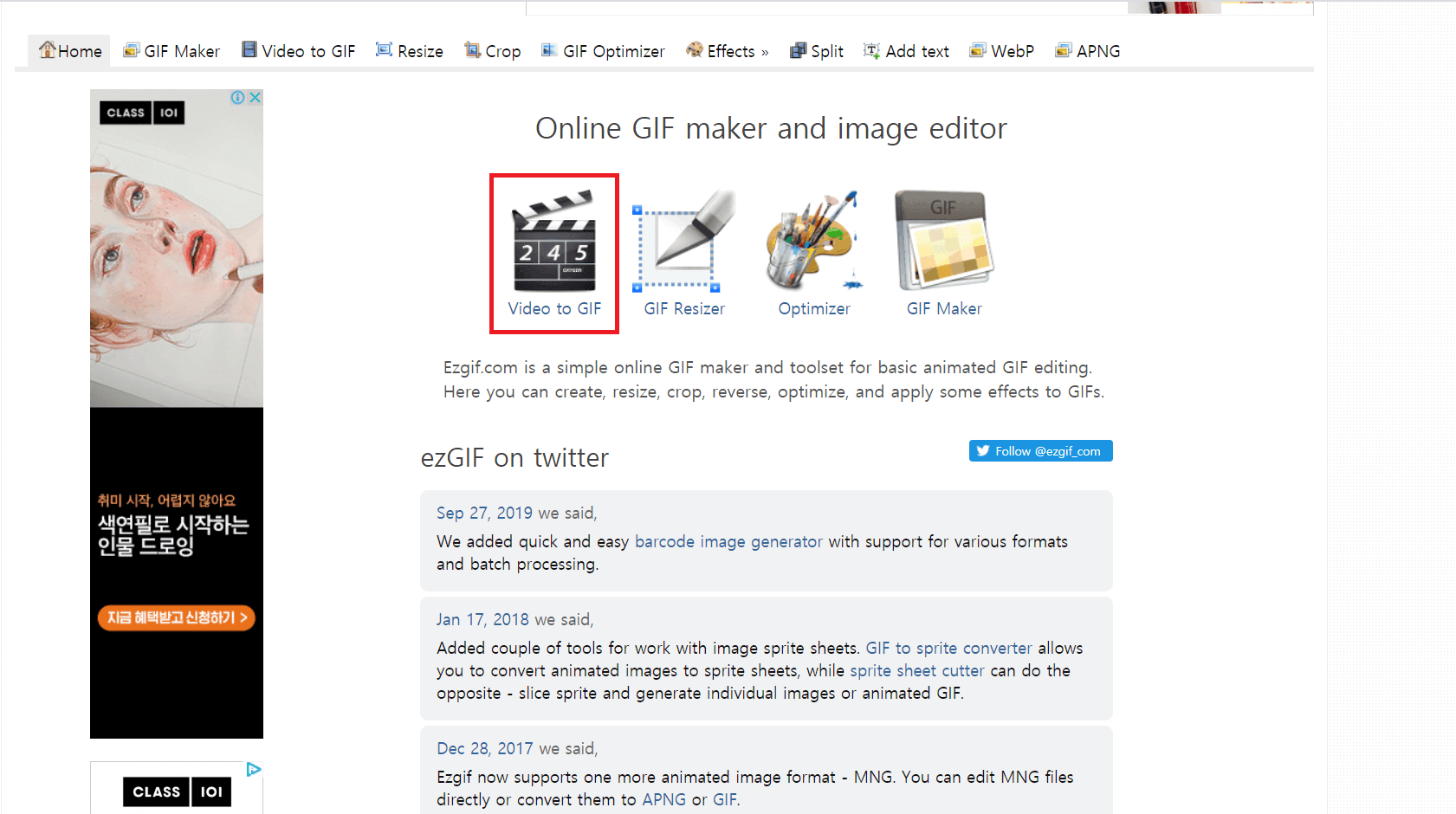Click the AdChoices icon on lower ad
The height and width of the screenshot is (814, 1456).
tap(254, 769)
